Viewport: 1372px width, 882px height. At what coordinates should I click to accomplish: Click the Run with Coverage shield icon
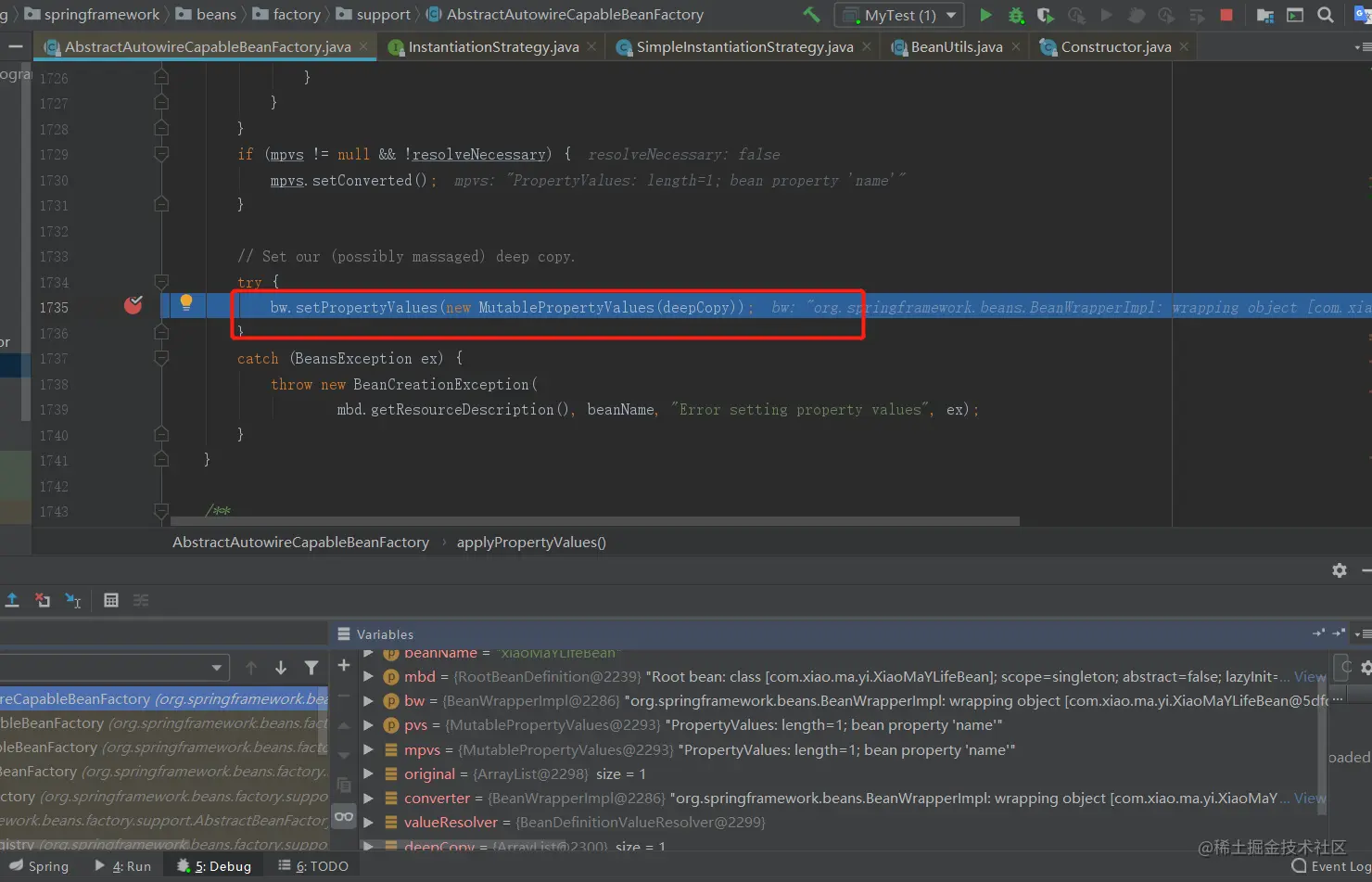1046,15
